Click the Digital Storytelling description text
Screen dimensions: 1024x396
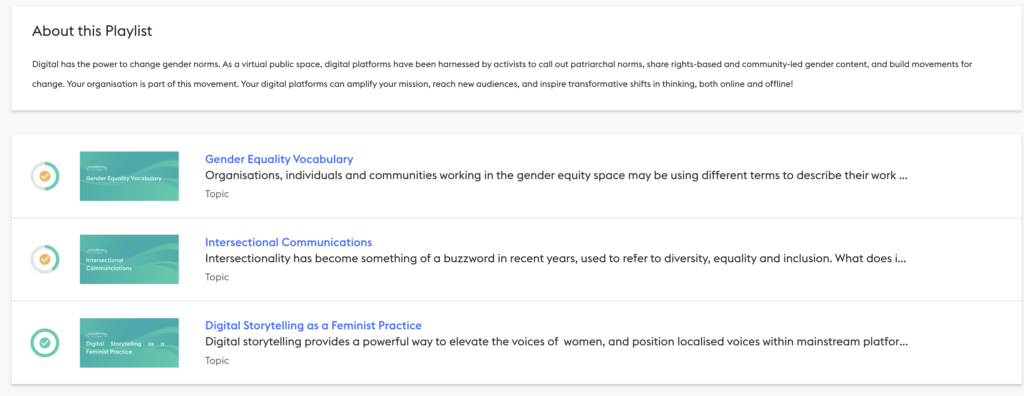[x=556, y=342]
